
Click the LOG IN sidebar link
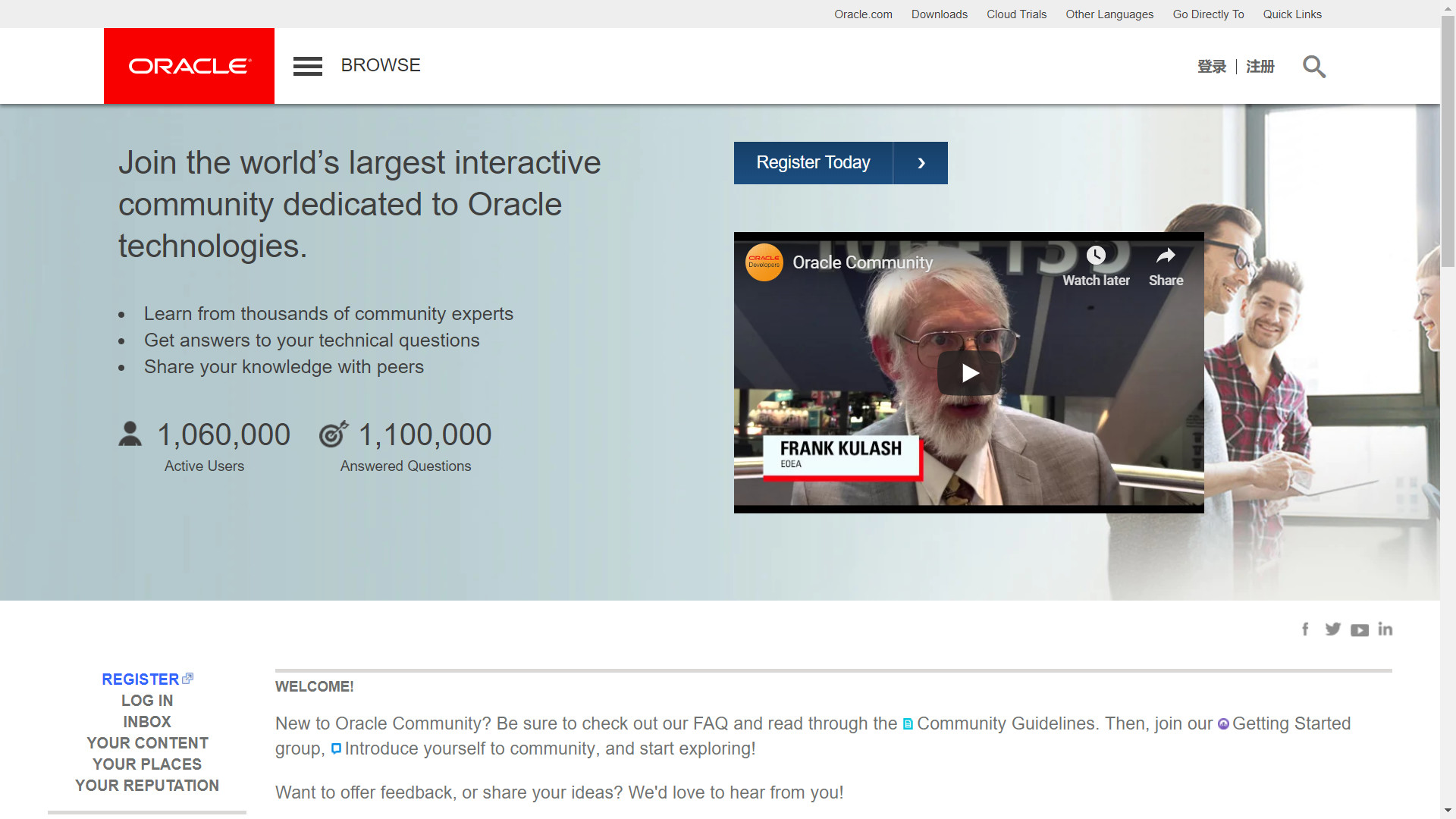pos(147,701)
